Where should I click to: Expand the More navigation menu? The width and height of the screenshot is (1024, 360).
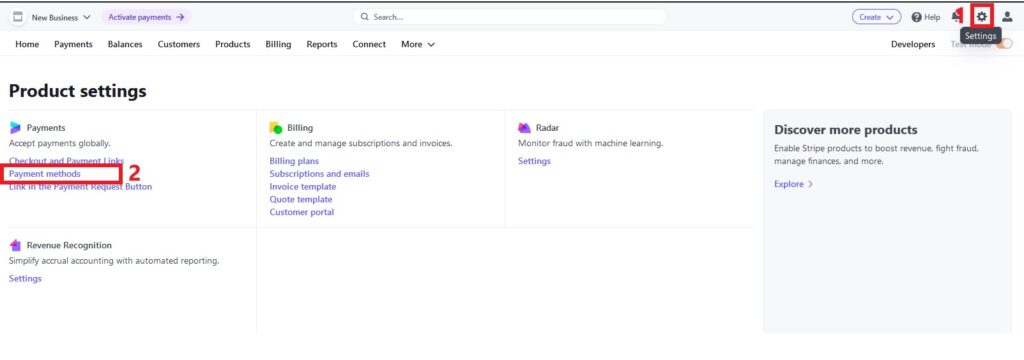point(418,44)
